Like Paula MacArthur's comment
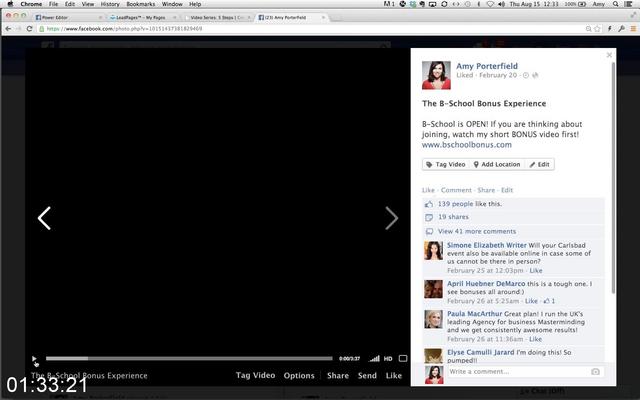Viewport: 640px width, 400px height. [x=536, y=339]
